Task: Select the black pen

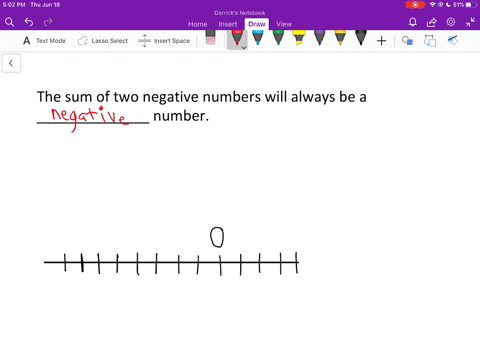Action: pos(361,37)
